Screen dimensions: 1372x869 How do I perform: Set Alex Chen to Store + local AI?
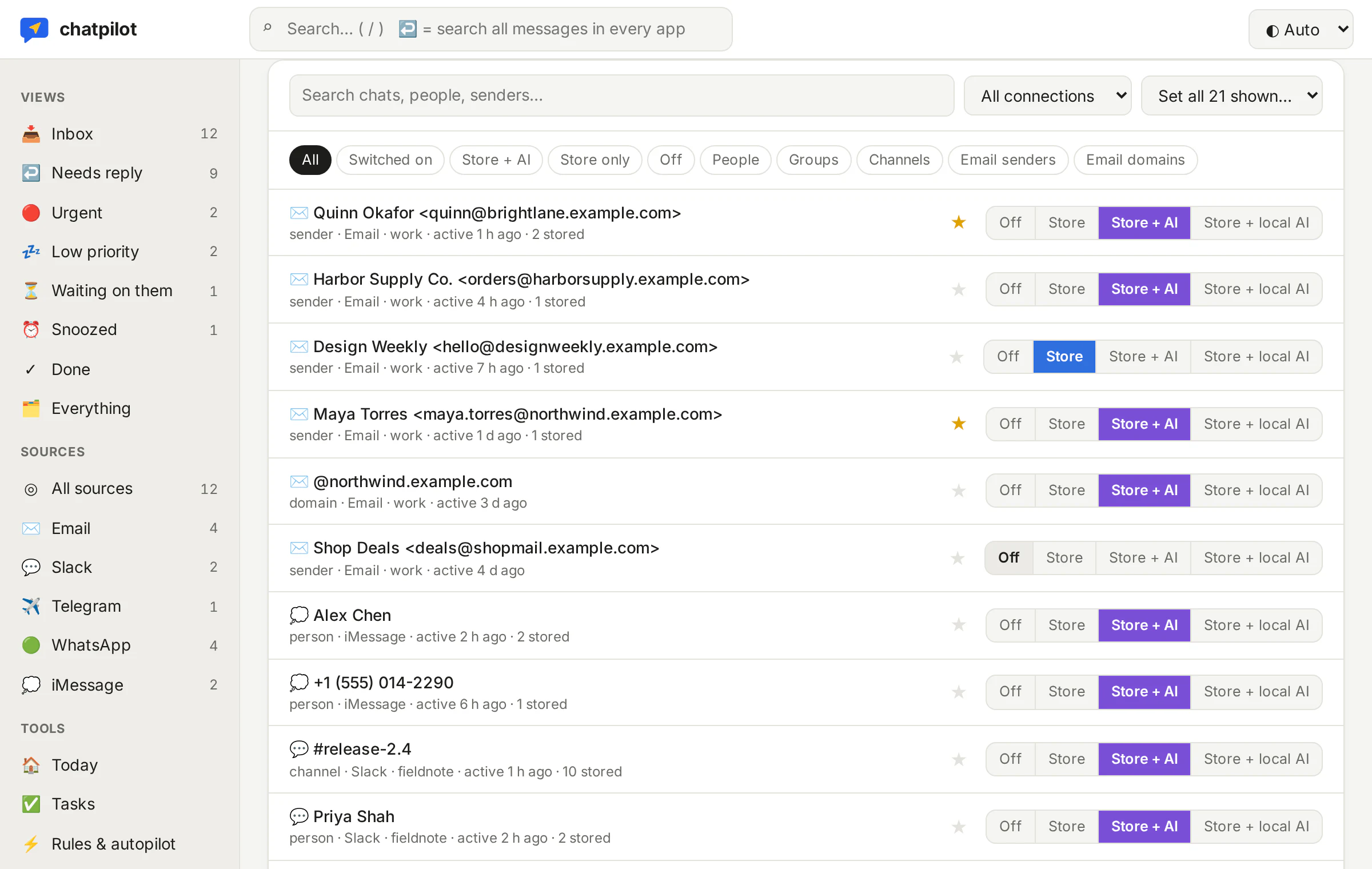coord(1256,625)
